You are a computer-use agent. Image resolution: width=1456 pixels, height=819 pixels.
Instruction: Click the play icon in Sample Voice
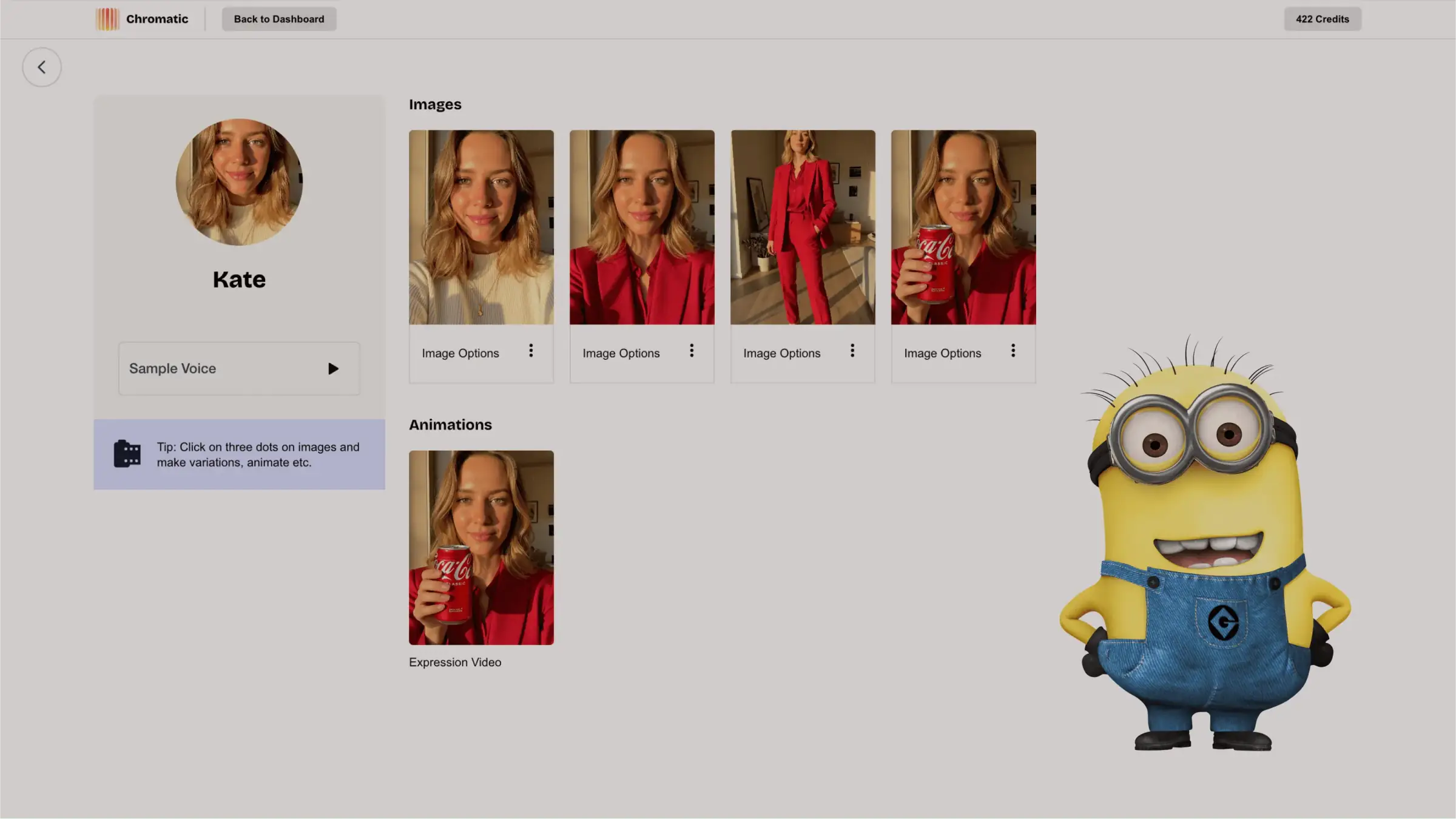[333, 368]
